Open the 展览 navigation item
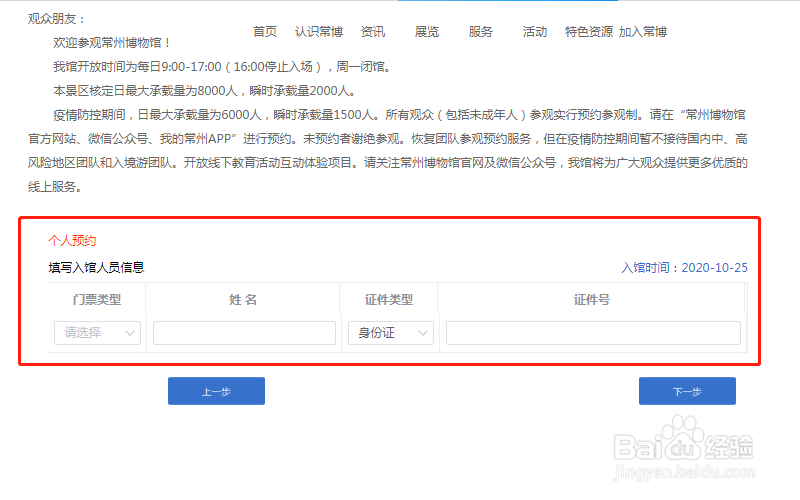This screenshot has height=500, width=800. tap(427, 32)
